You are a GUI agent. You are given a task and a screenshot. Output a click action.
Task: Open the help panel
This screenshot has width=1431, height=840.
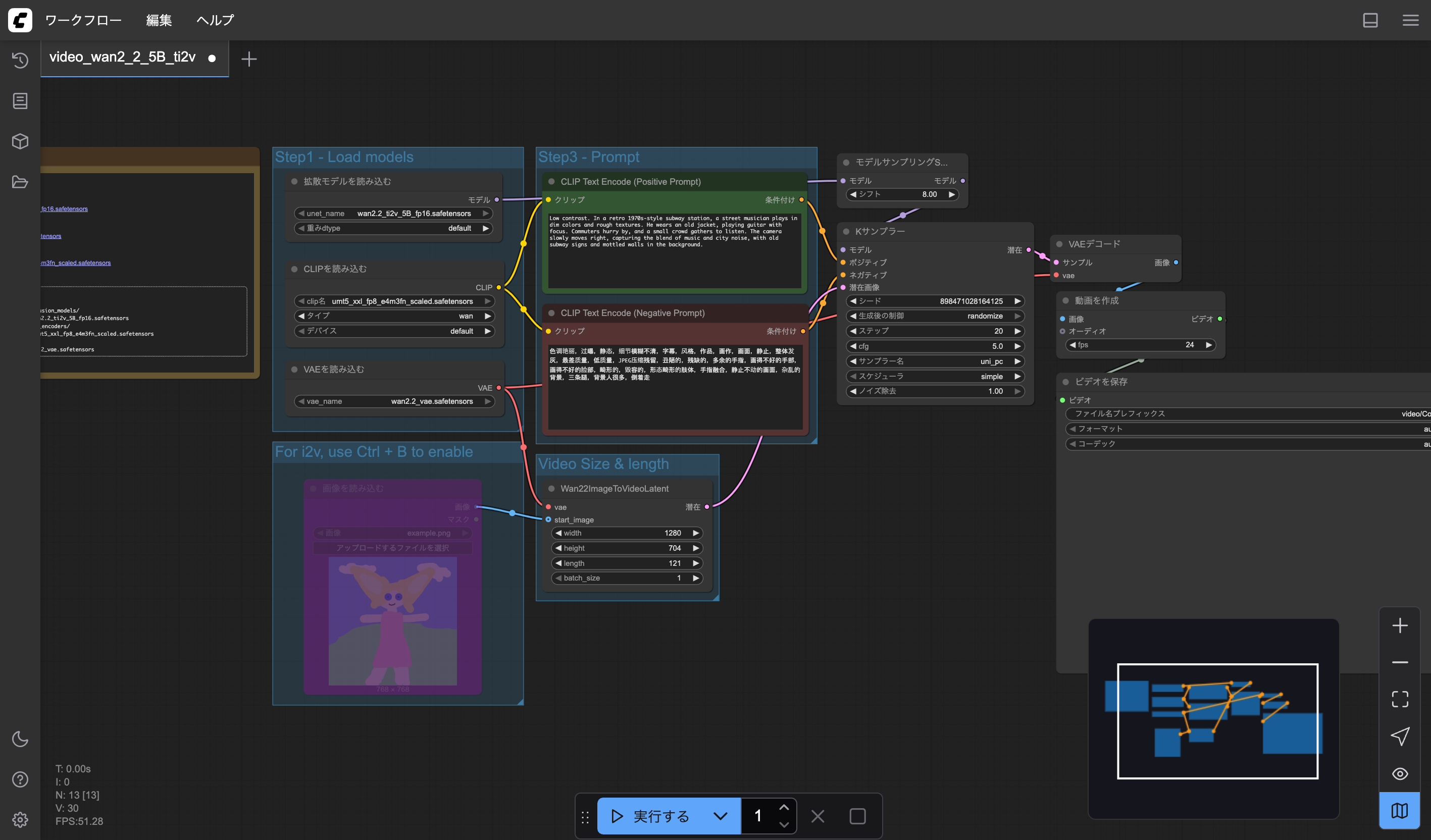20,780
